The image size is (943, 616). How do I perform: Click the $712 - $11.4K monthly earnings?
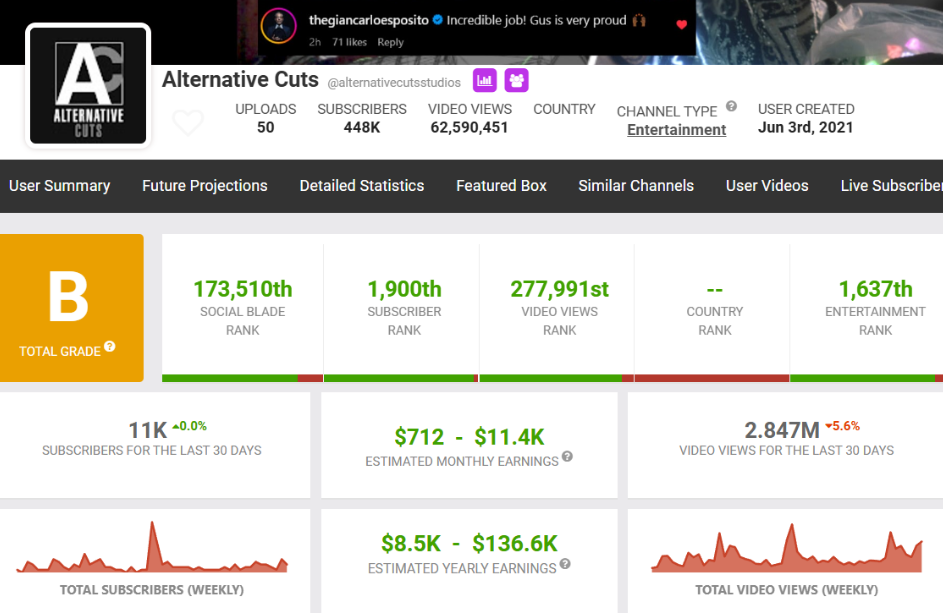(469, 437)
